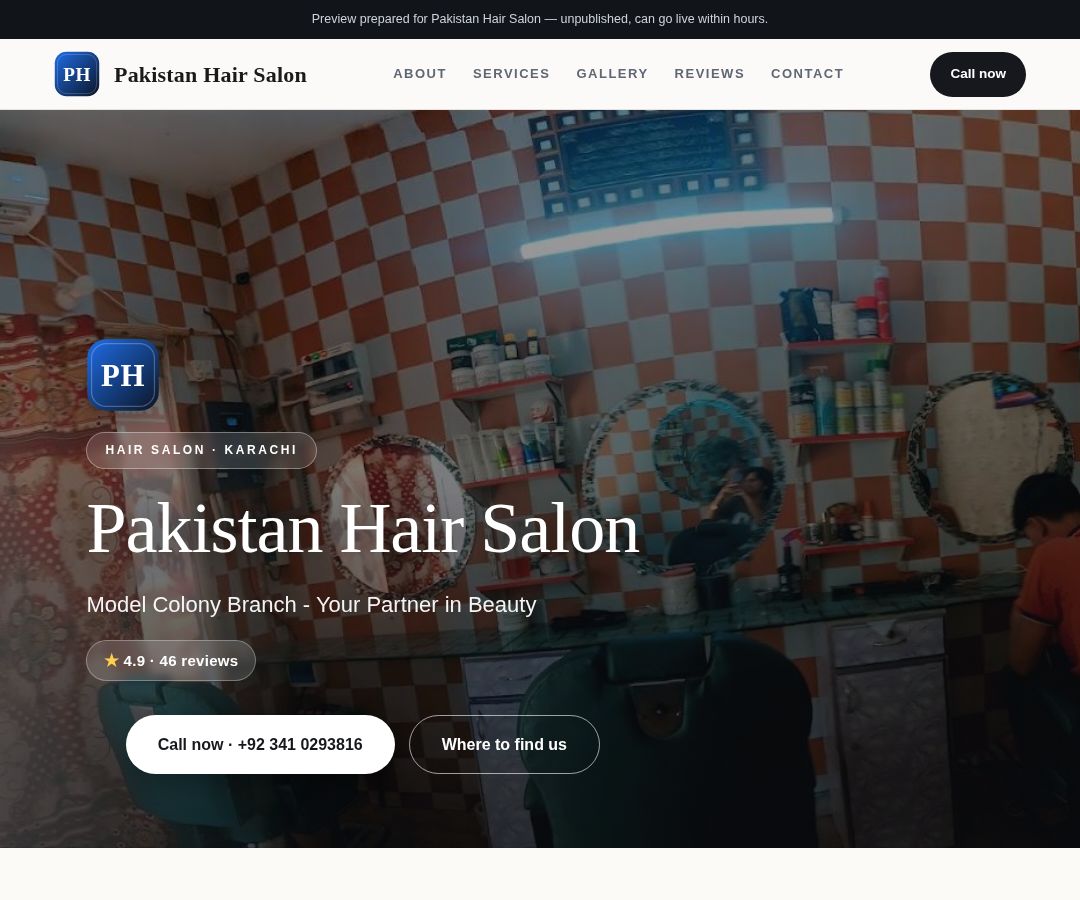Click the Model Colony Branch tagline text
Screen dimensions: 1080x900
click(x=311, y=605)
